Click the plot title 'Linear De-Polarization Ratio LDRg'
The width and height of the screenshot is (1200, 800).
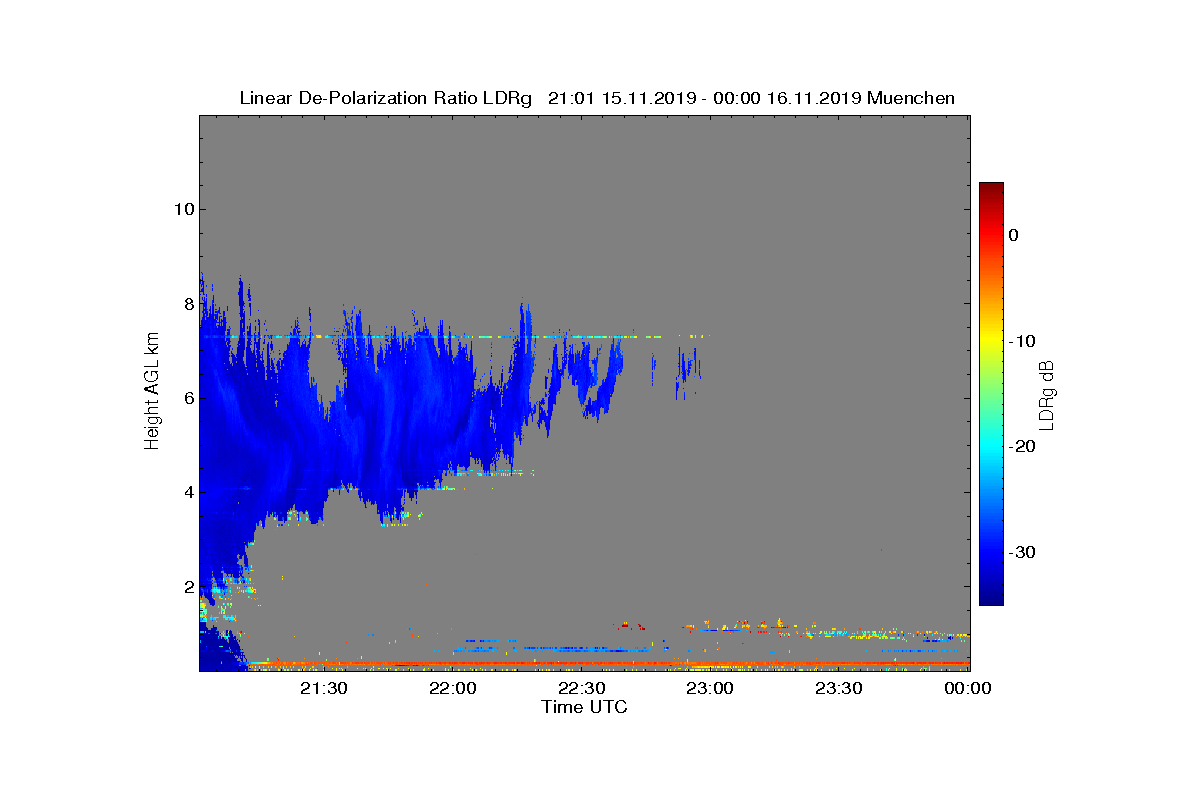pyautogui.click(x=386, y=98)
